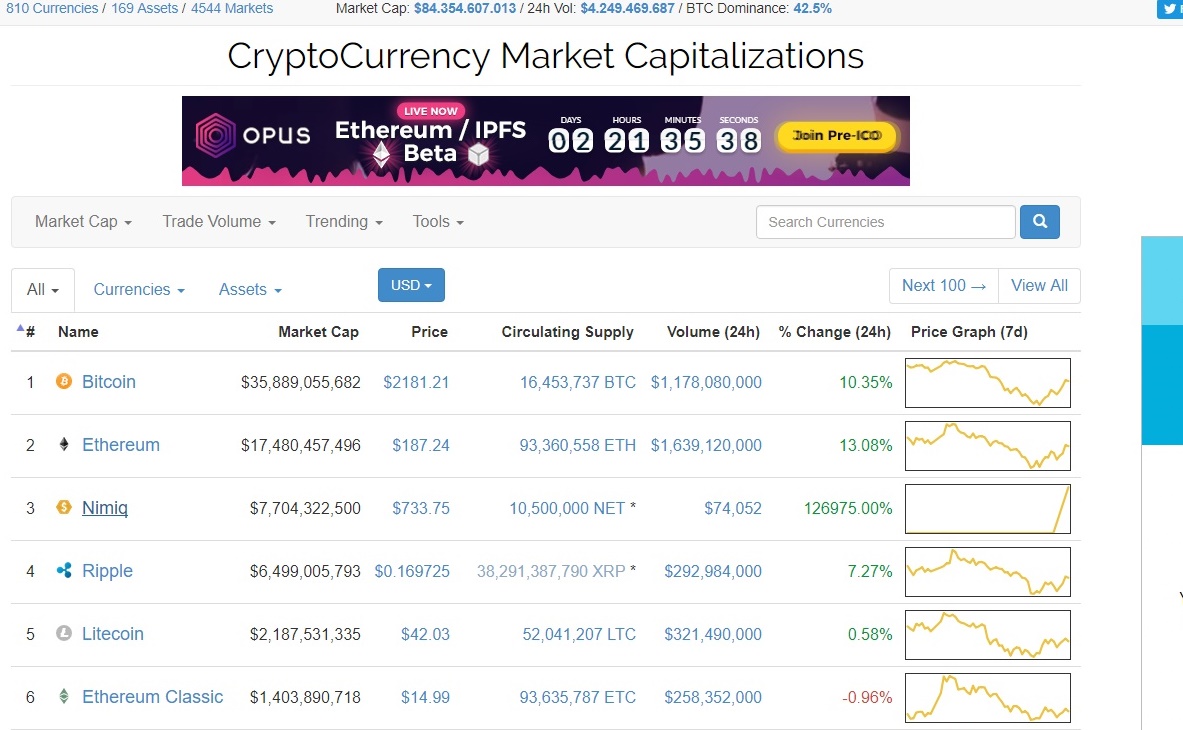Click the Bitcoin coin icon
The image size is (1183, 730).
[63, 382]
